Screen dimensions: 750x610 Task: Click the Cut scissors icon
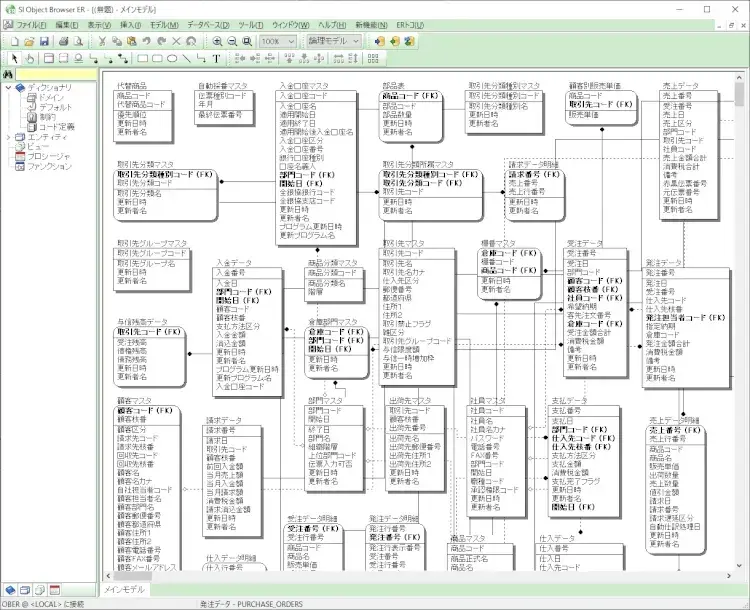coord(102,42)
